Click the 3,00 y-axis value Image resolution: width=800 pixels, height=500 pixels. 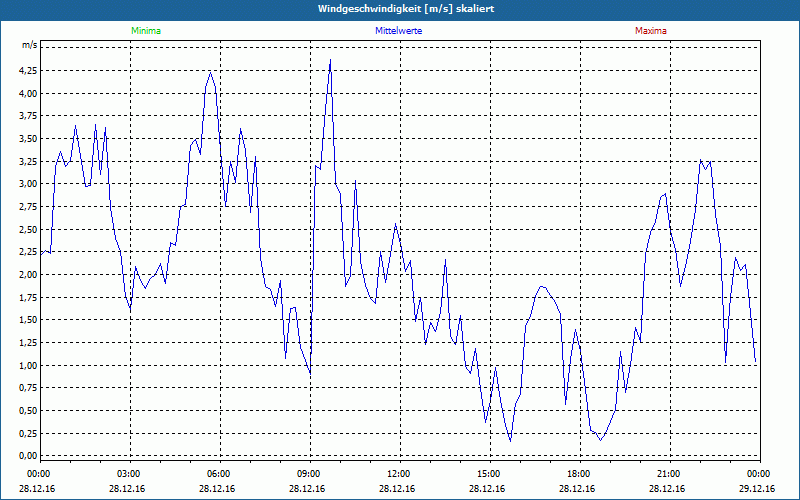coord(28,184)
